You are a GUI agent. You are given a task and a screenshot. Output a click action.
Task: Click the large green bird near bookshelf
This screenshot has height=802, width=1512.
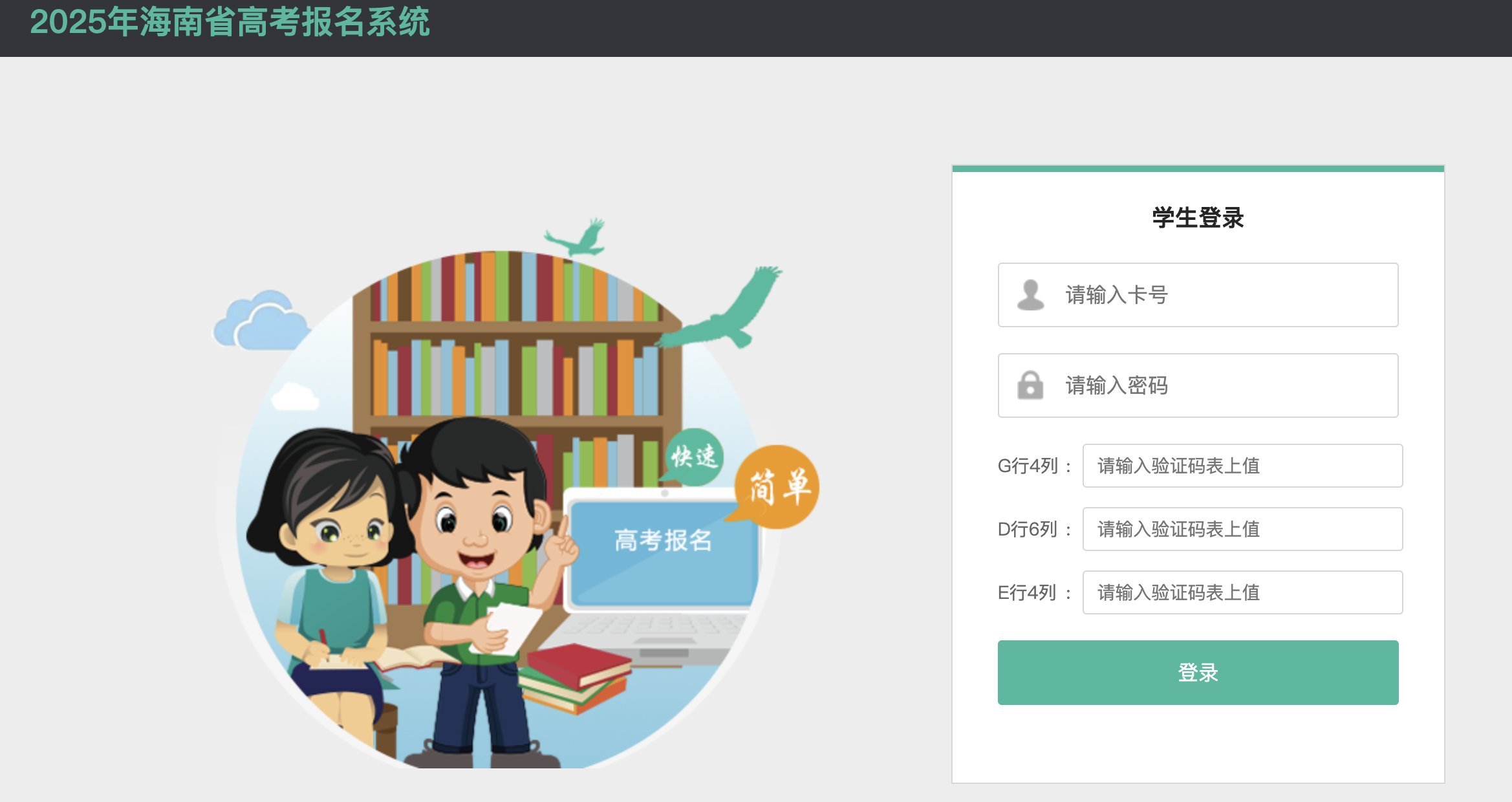(x=719, y=309)
